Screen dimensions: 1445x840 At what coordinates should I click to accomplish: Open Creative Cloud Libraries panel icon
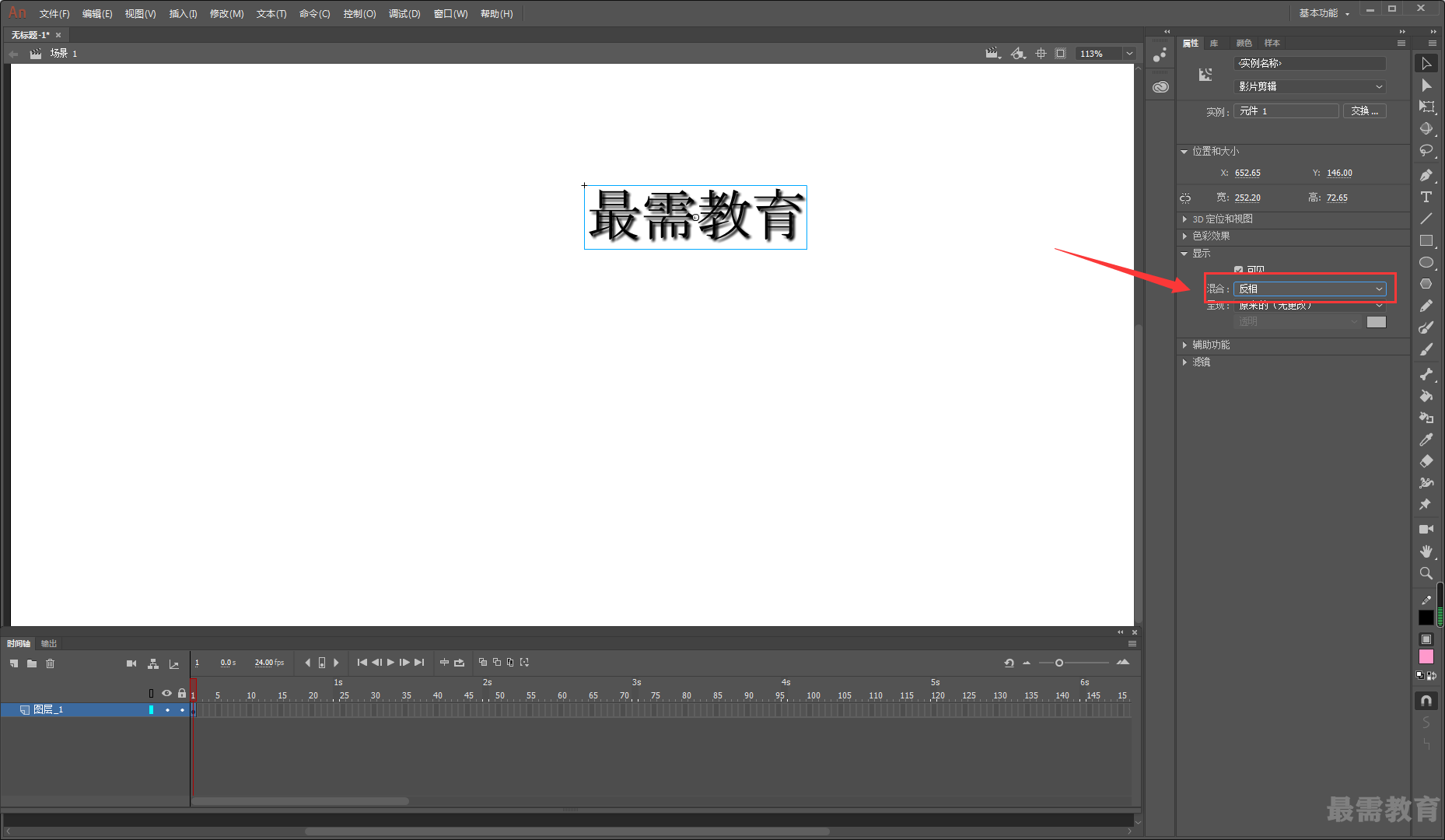[1160, 87]
